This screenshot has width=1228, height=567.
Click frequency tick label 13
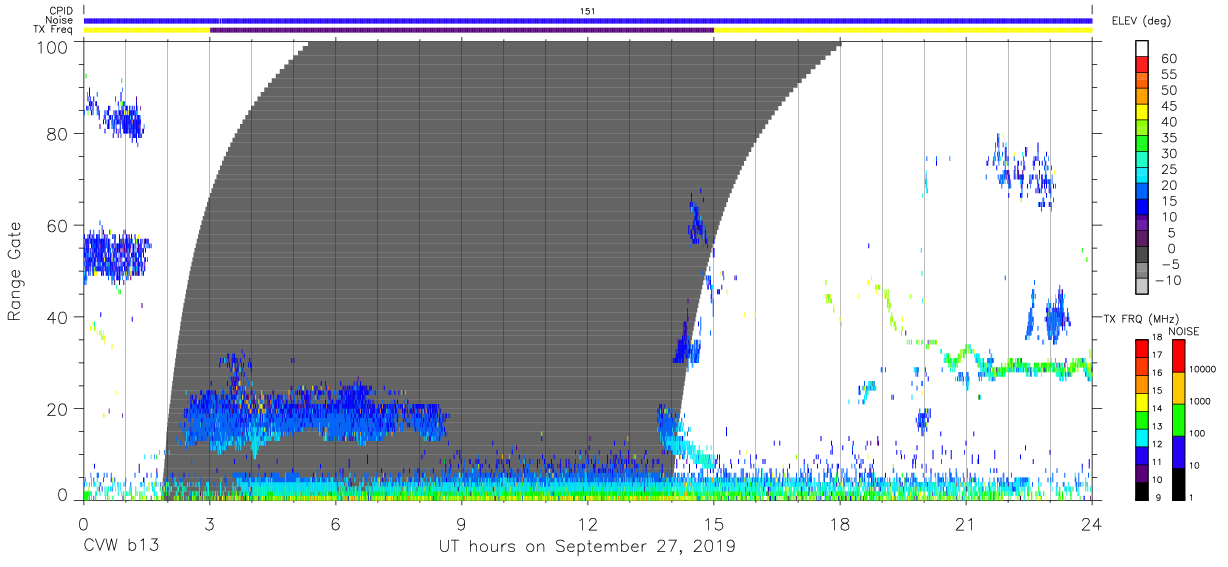(x=1159, y=427)
